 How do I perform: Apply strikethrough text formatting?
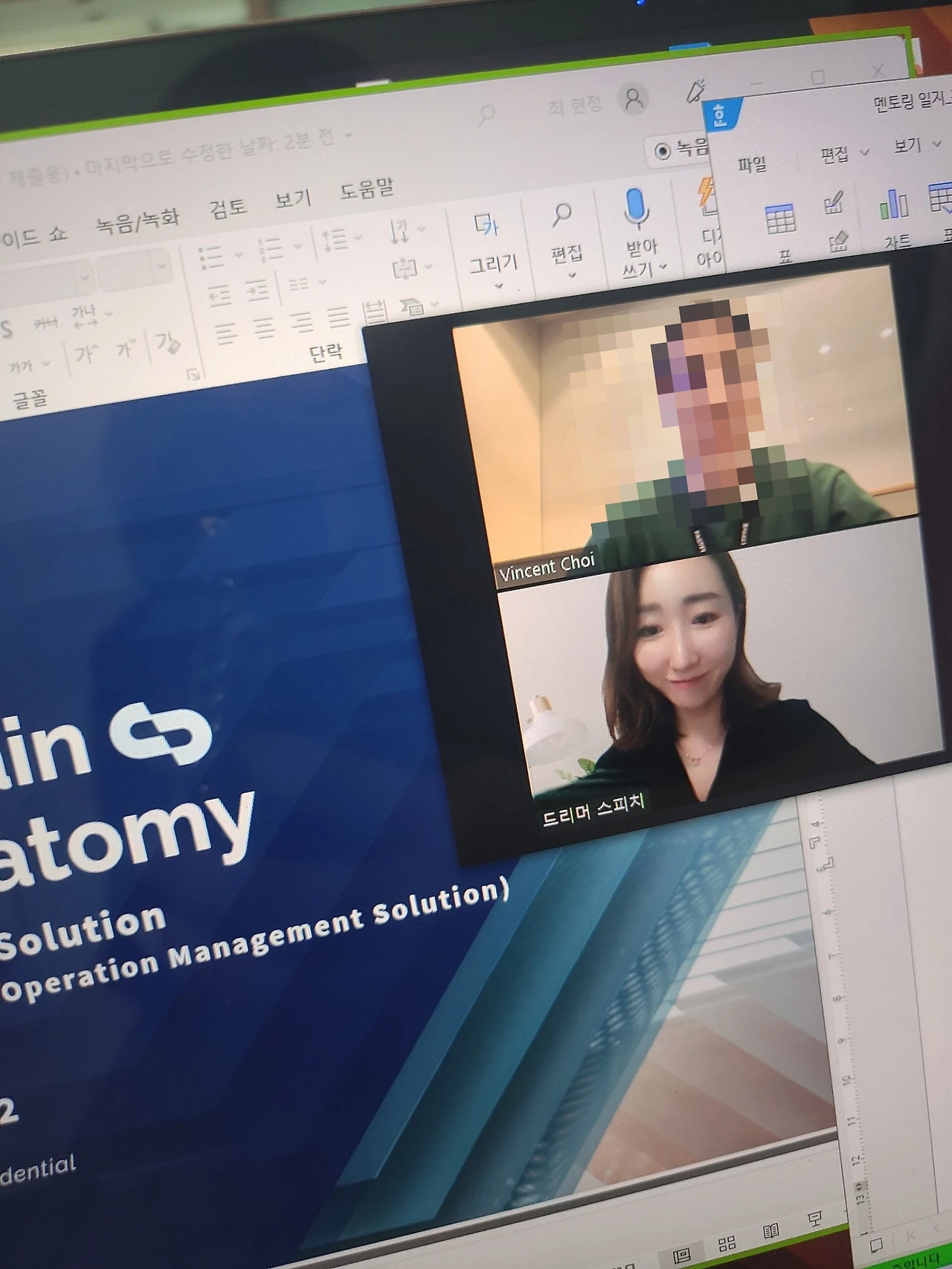point(45,324)
